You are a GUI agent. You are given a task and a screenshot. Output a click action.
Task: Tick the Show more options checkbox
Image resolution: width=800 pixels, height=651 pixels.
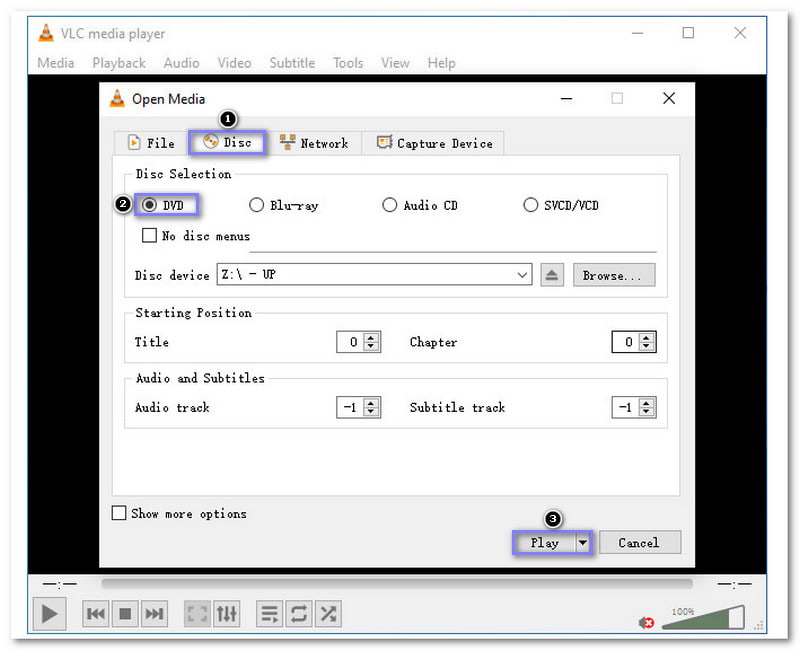tap(119, 513)
